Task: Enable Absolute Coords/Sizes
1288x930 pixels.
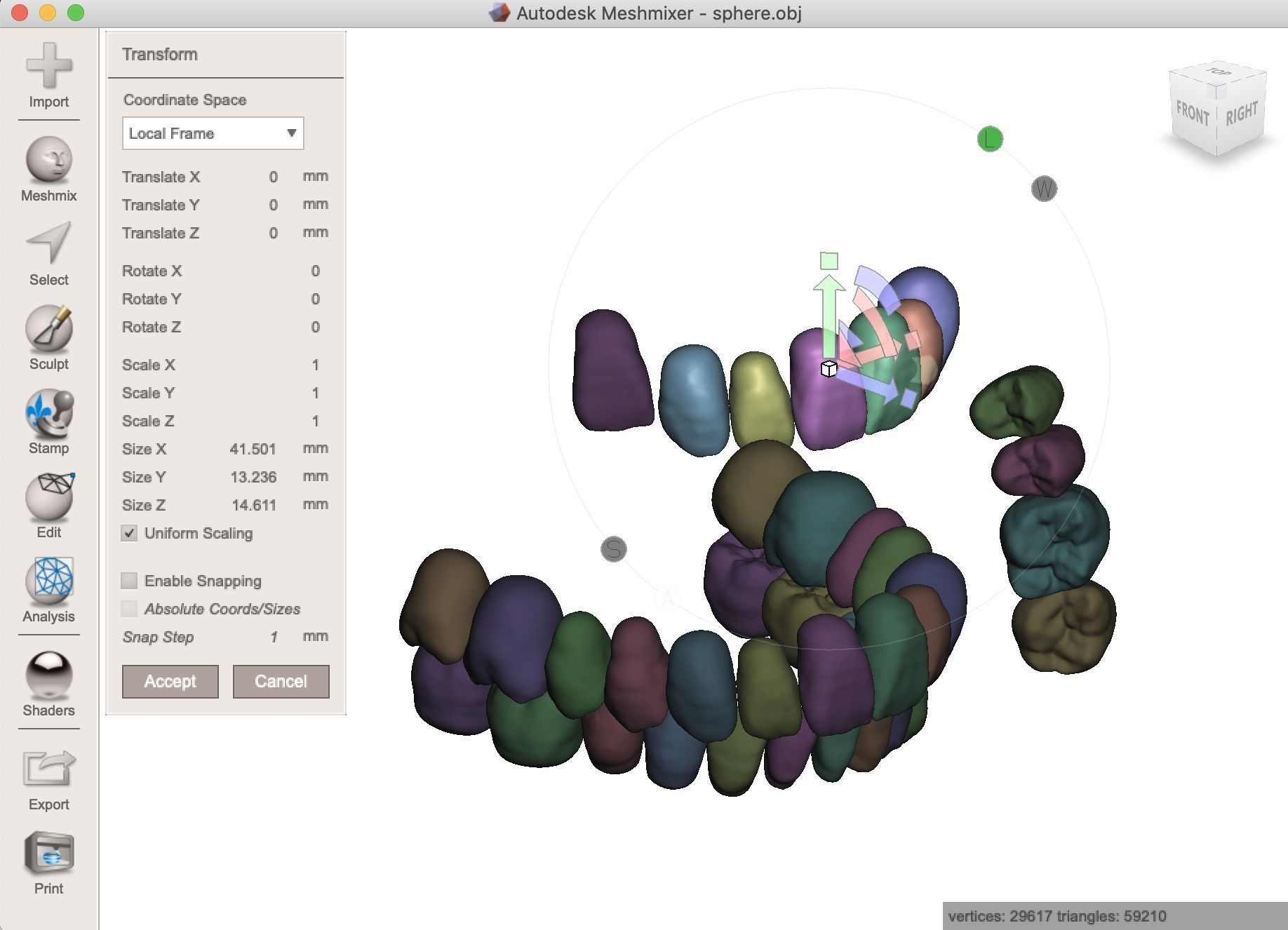Action: 129,609
